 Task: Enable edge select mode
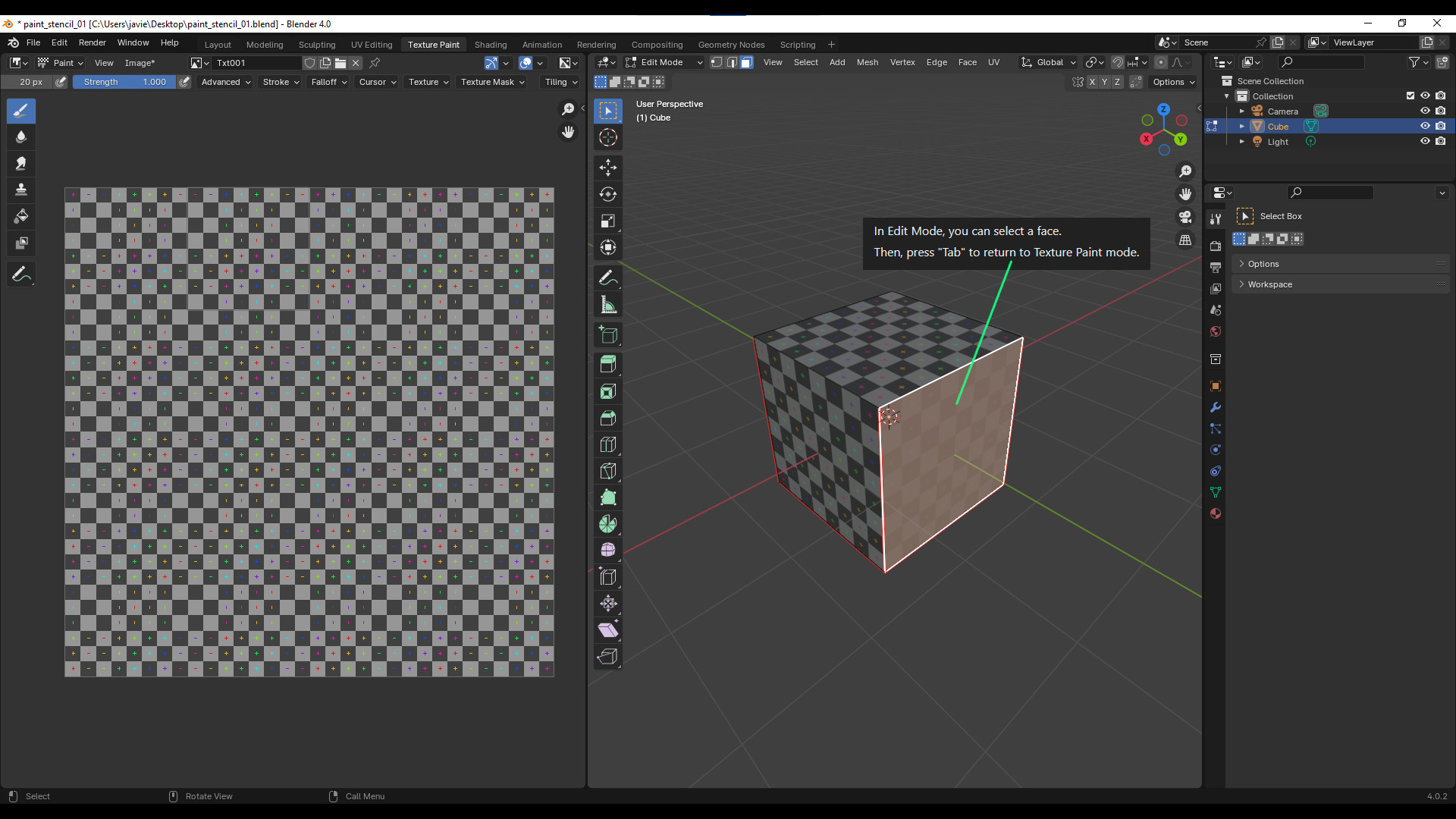(732, 62)
